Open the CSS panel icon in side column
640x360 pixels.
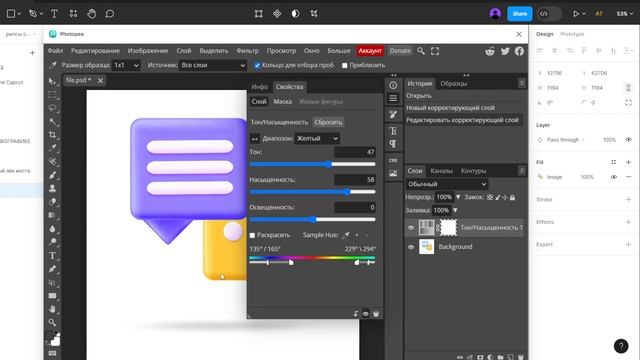(x=393, y=160)
